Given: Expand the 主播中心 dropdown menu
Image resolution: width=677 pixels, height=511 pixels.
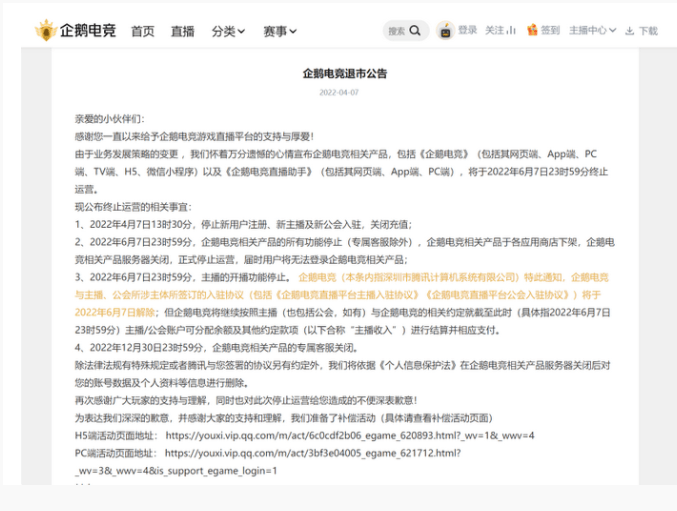Looking at the screenshot, I should (592, 31).
